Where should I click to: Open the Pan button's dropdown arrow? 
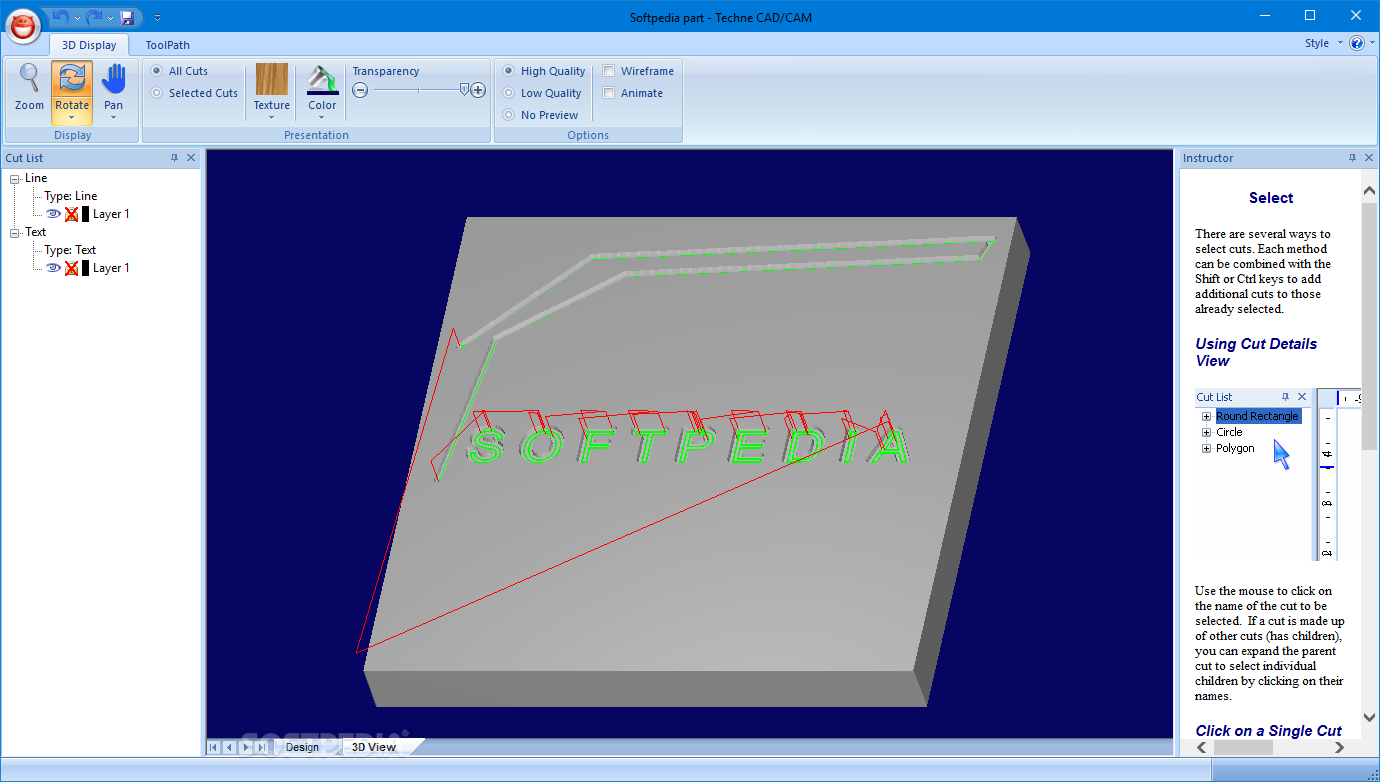pos(114,117)
